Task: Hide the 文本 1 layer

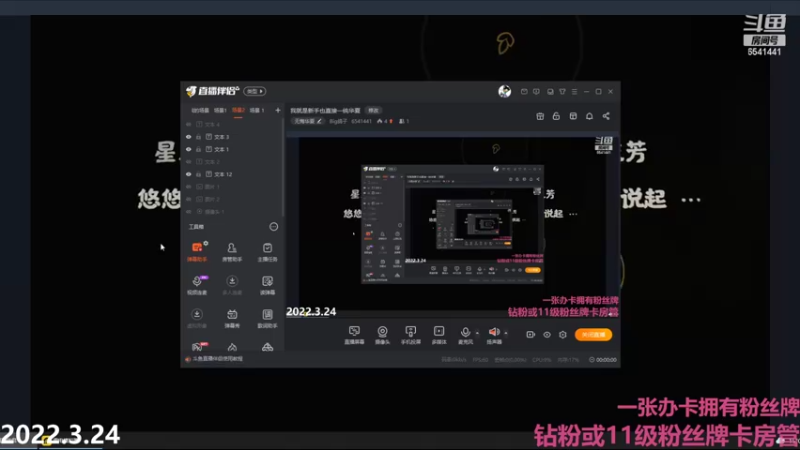Action: coord(188,149)
